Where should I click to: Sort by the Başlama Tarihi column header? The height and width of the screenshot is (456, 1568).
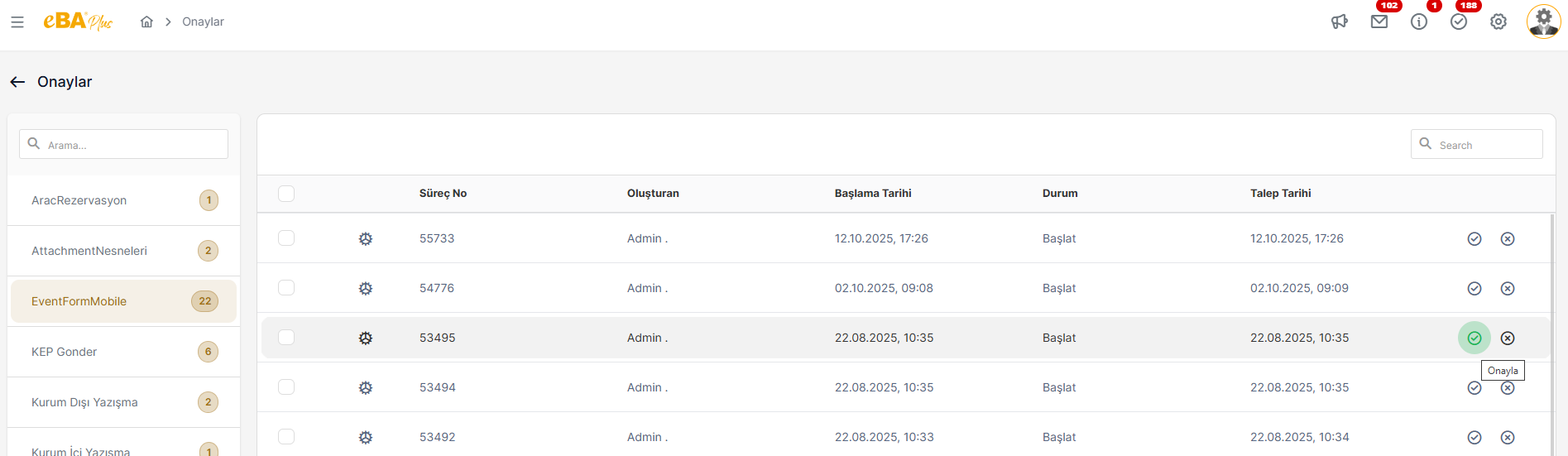tap(873, 194)
